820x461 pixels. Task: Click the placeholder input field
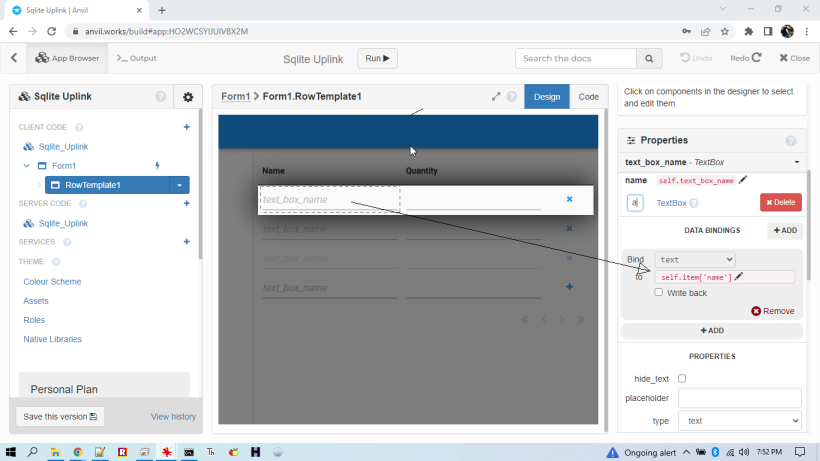(x=739, y=397)
